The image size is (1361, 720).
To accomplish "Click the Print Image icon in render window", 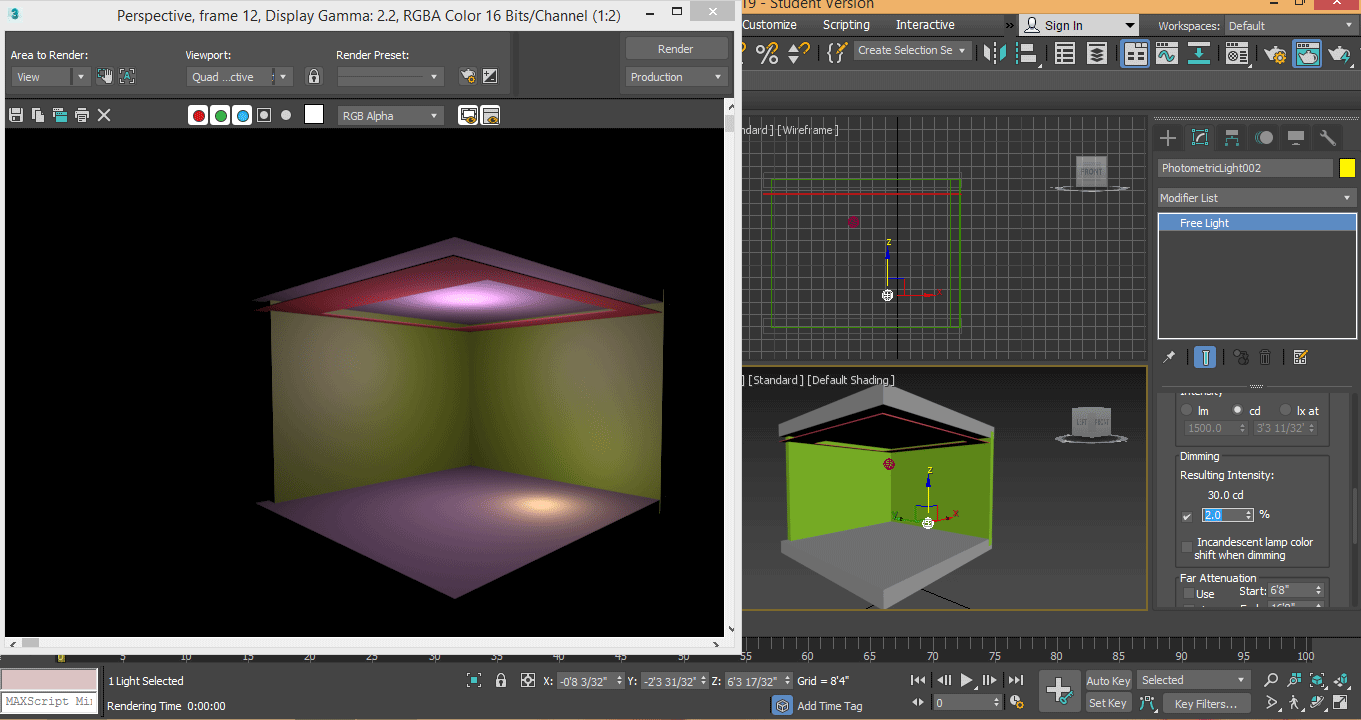I will [x=82, y=116].
